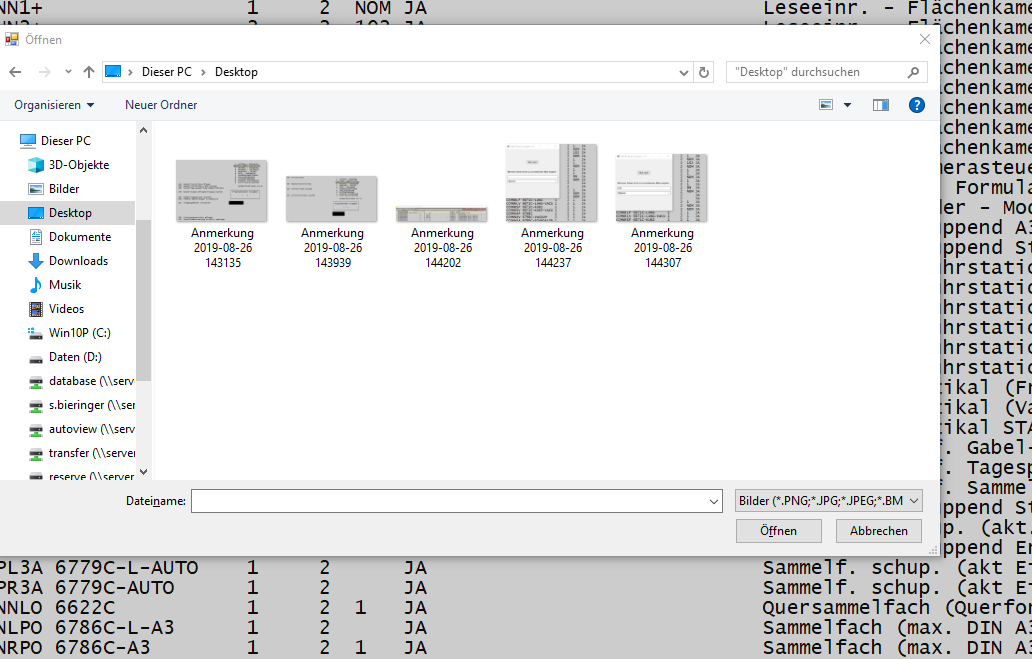
Task: Click the Desktop search input field
Action: click(x=815, y=72)
